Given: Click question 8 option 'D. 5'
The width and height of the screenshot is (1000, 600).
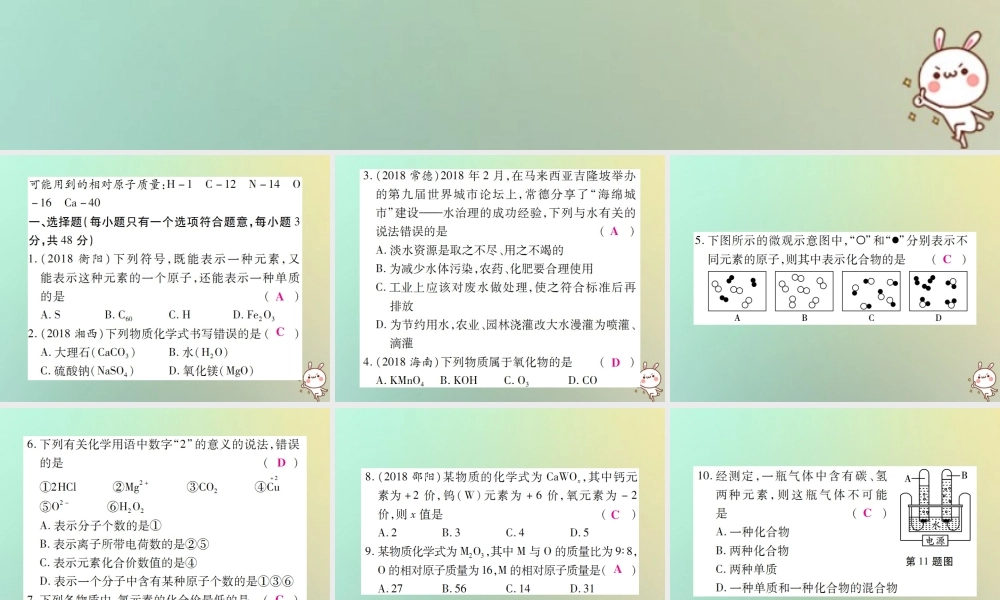Looking at the screenshot, I should tap(579, 532).
